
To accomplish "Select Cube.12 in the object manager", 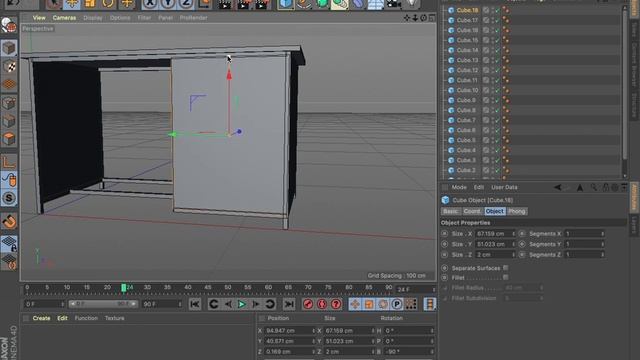I will [x=467, y=70].
